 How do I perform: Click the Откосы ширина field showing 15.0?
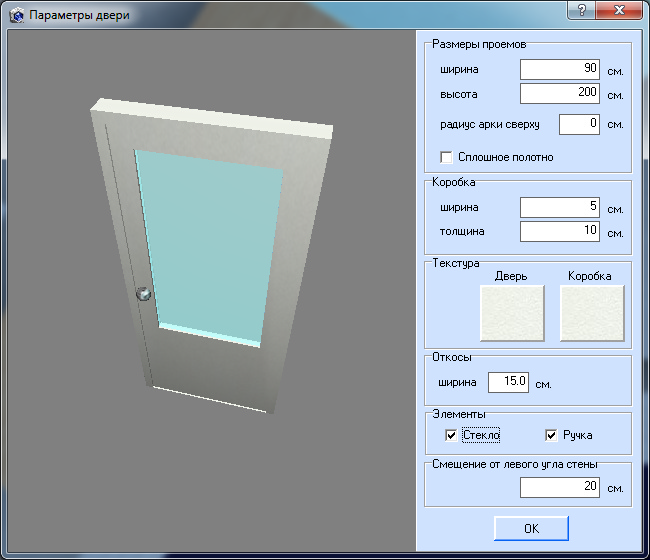(508, 383)
